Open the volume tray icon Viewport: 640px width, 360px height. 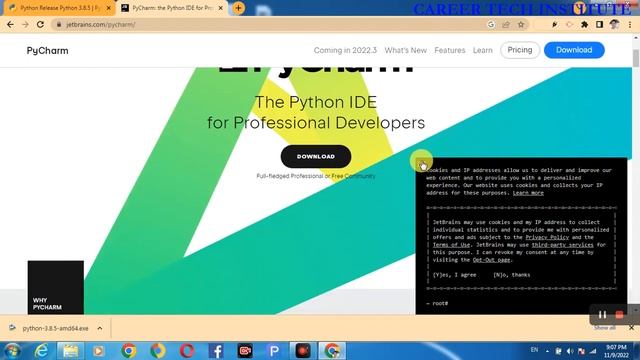[570, 351]
